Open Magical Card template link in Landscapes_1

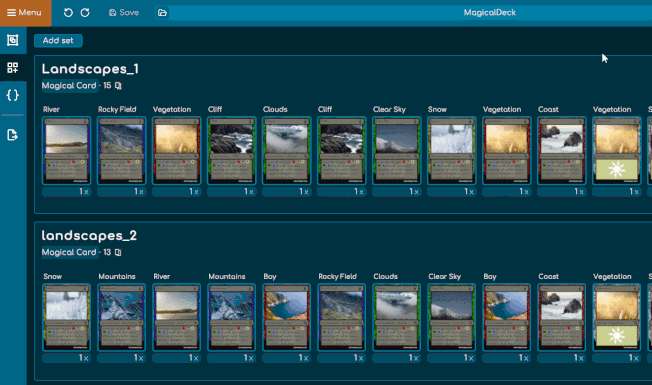coord(69,86)
